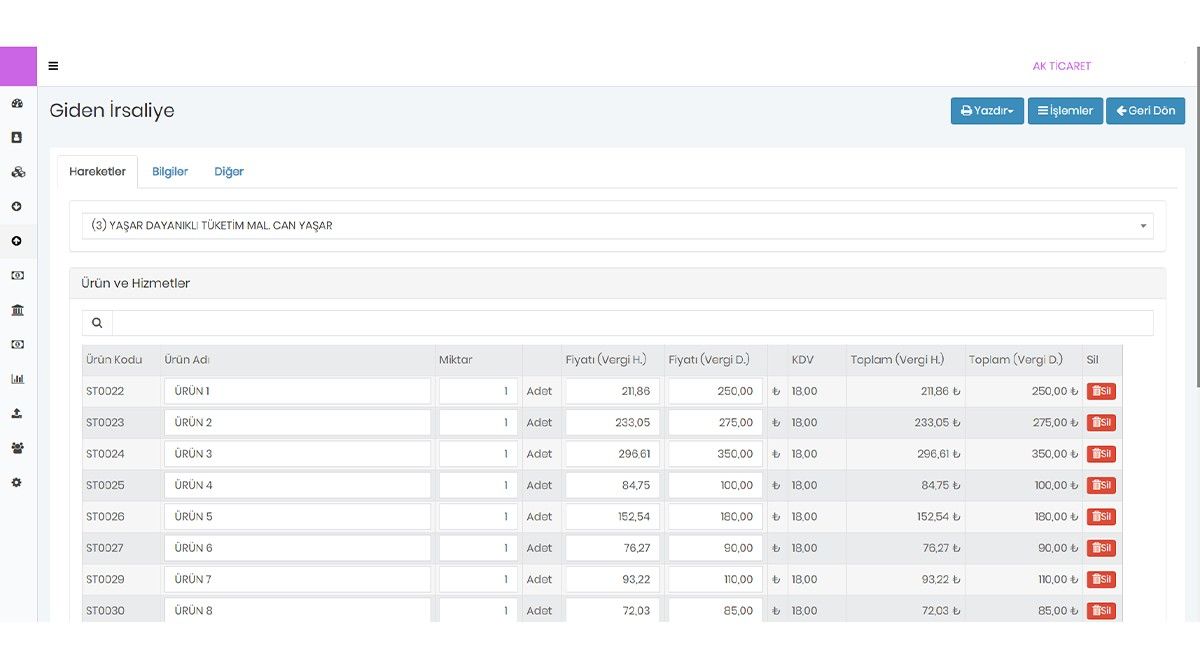
Task: Delete ÜRÜN 1 row with Sil button
Action: point(1101,391)
